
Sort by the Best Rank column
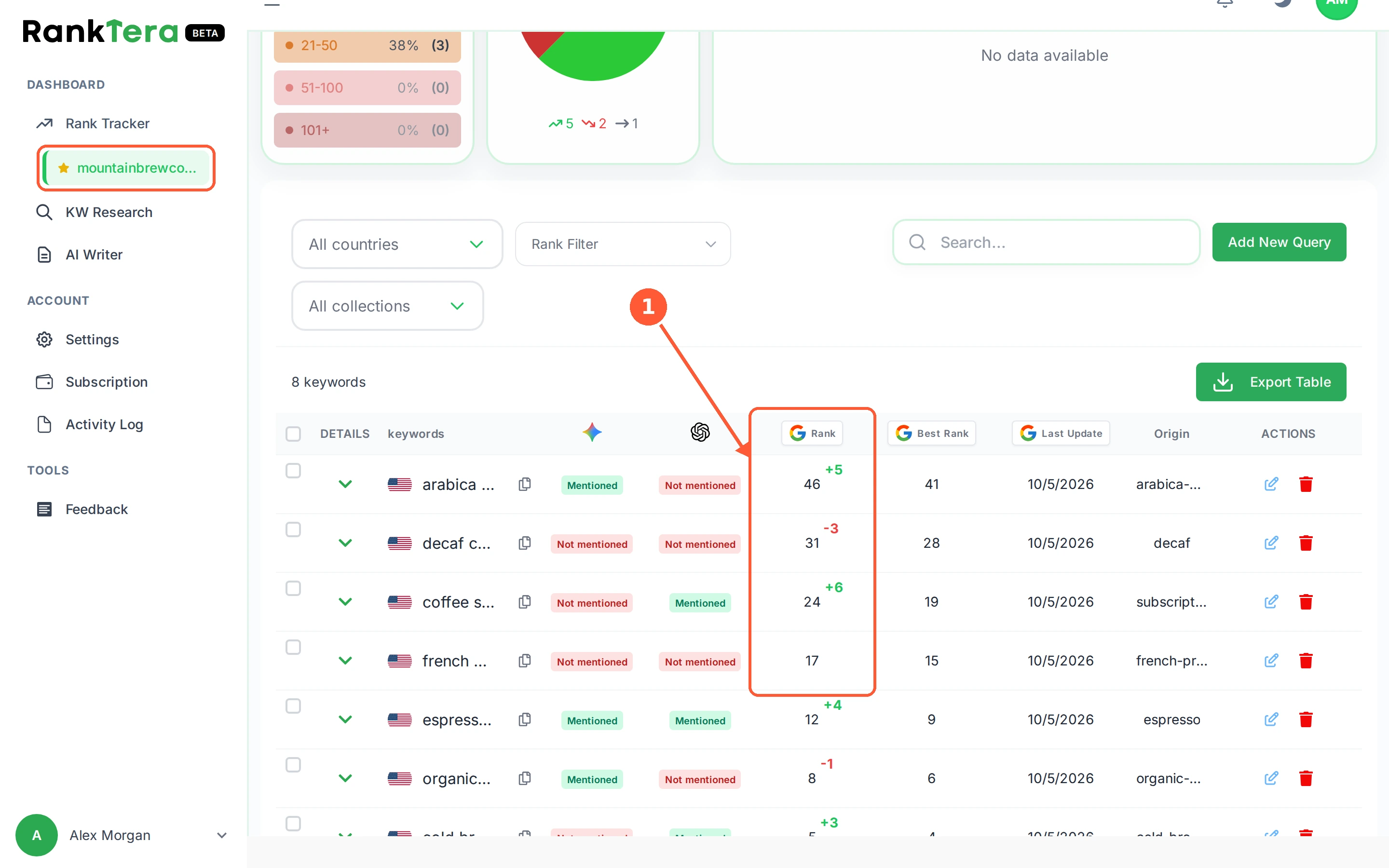pos(932,434)
